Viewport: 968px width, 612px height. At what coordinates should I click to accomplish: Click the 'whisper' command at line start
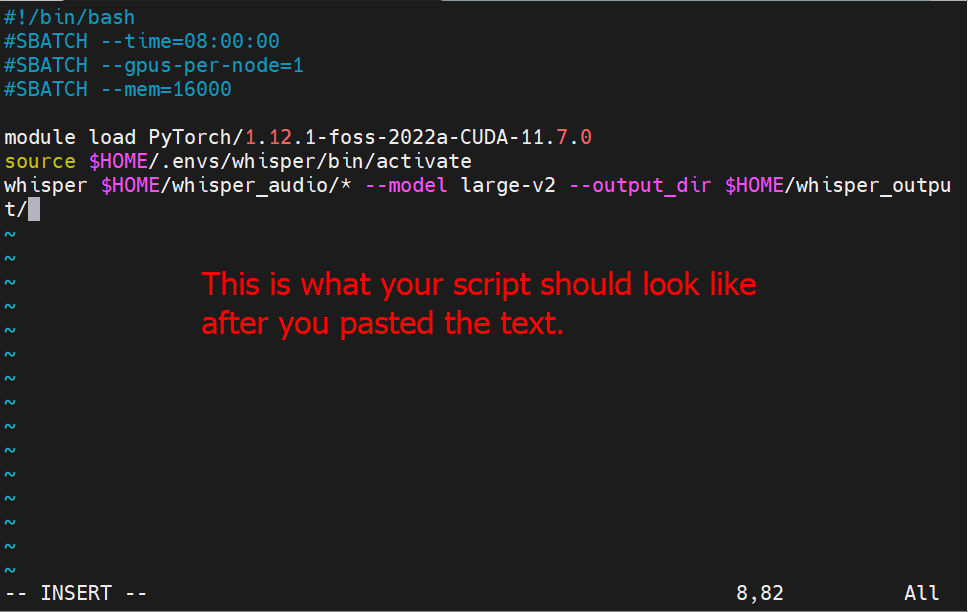(46, 185)
